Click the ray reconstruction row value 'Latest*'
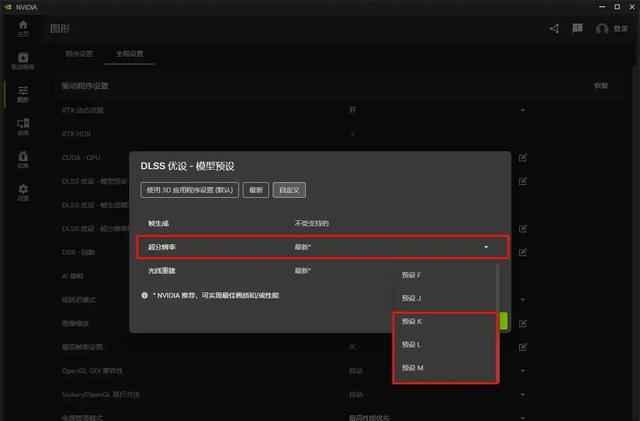This screenshot has height=421, width=640. tap(302, 271)
